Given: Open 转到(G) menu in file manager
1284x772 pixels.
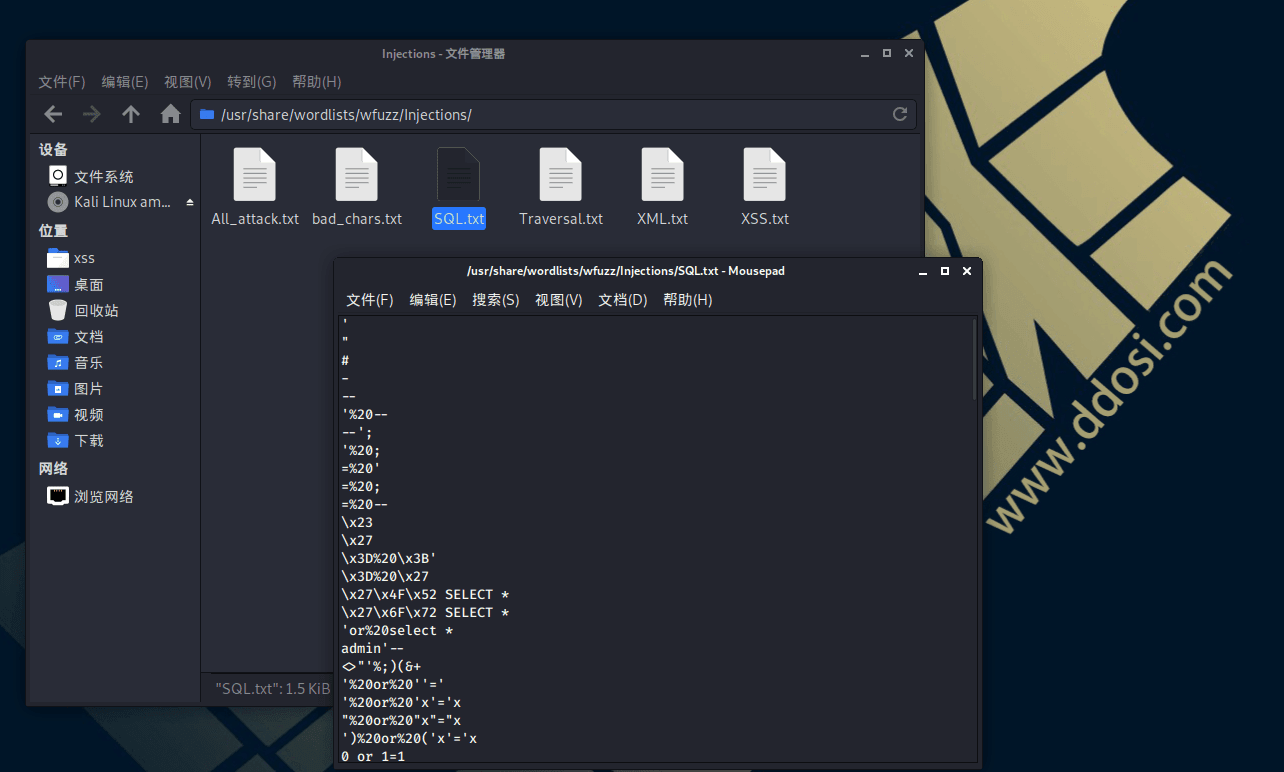Looking at the screenshot, I should pyautogui.click(x=251, y=82).
